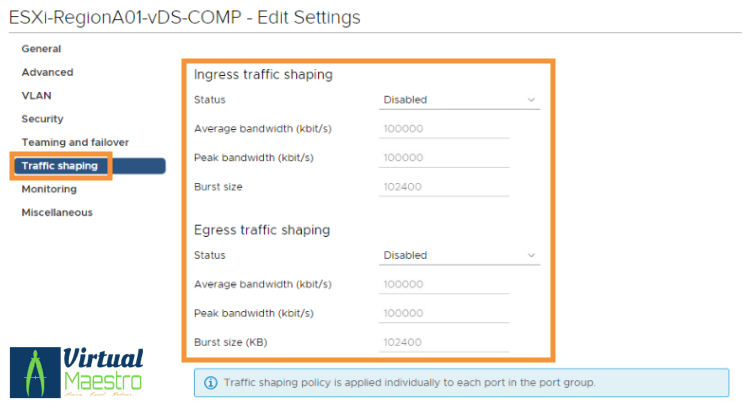Viewport: 746px width, 406px height.
Task: Open the General settings tab
Action: click(41, 49)
